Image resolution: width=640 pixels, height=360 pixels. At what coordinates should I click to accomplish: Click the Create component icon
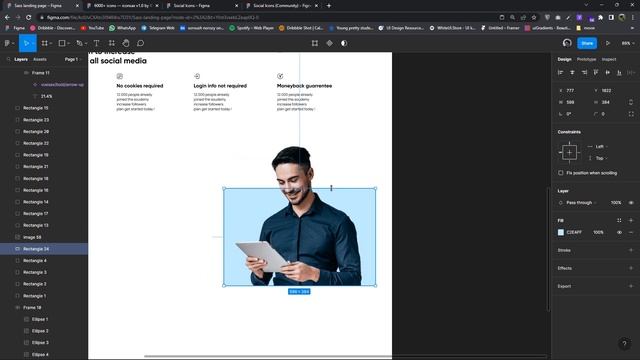(329, 43)
